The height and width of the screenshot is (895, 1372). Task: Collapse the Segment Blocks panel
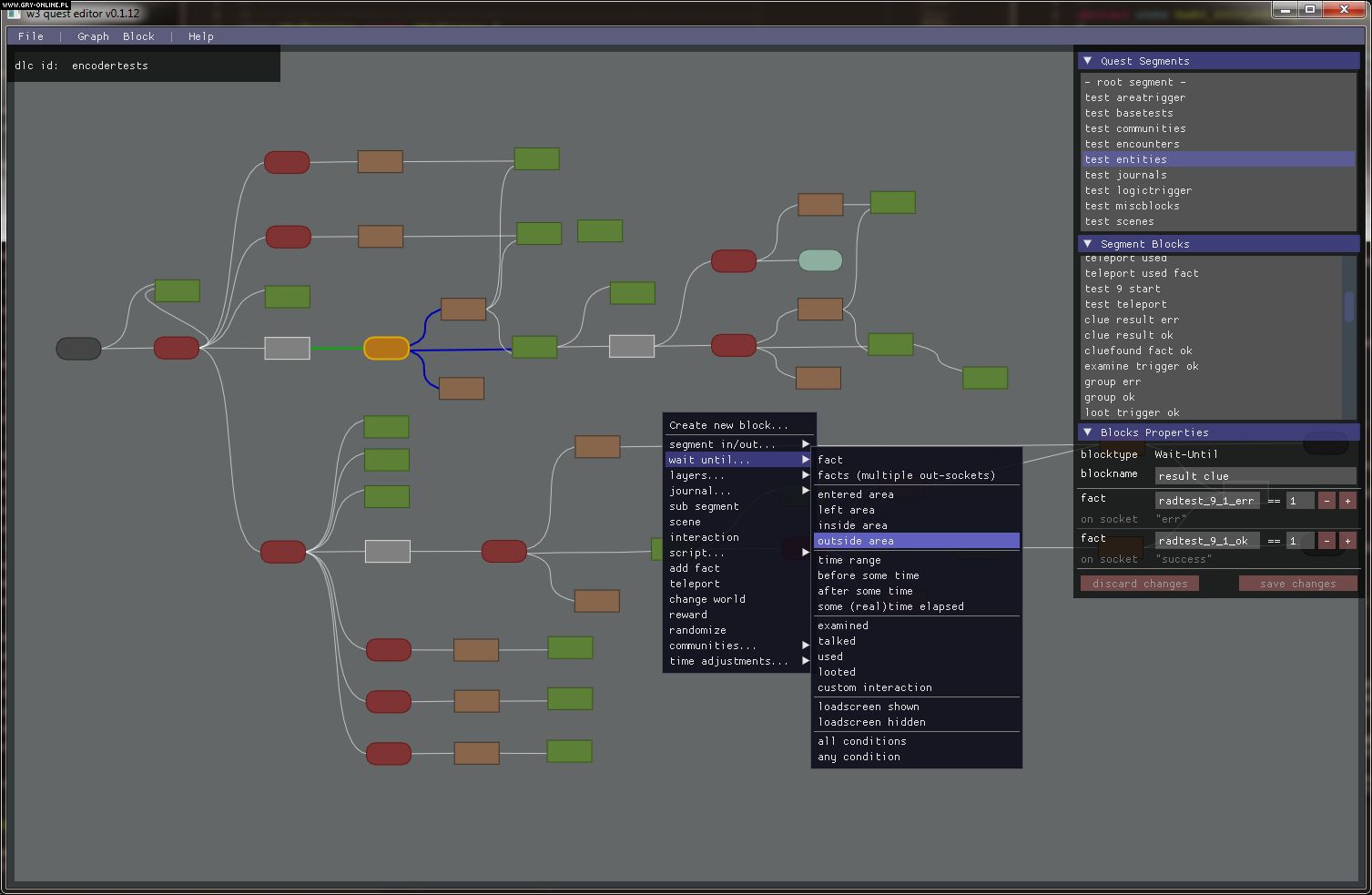tap(1087, 244)
